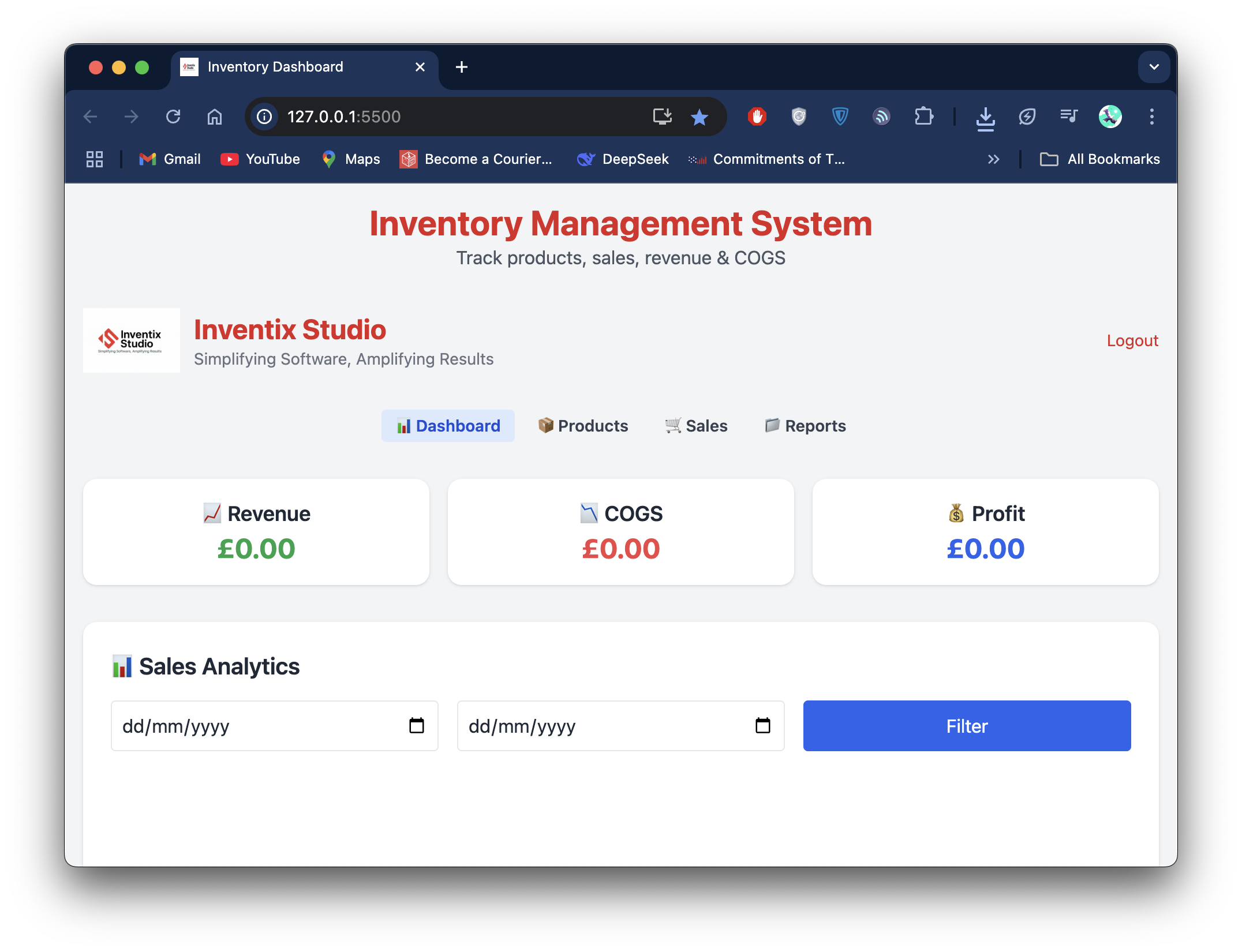Click the COGS card value £0.00

621,549
